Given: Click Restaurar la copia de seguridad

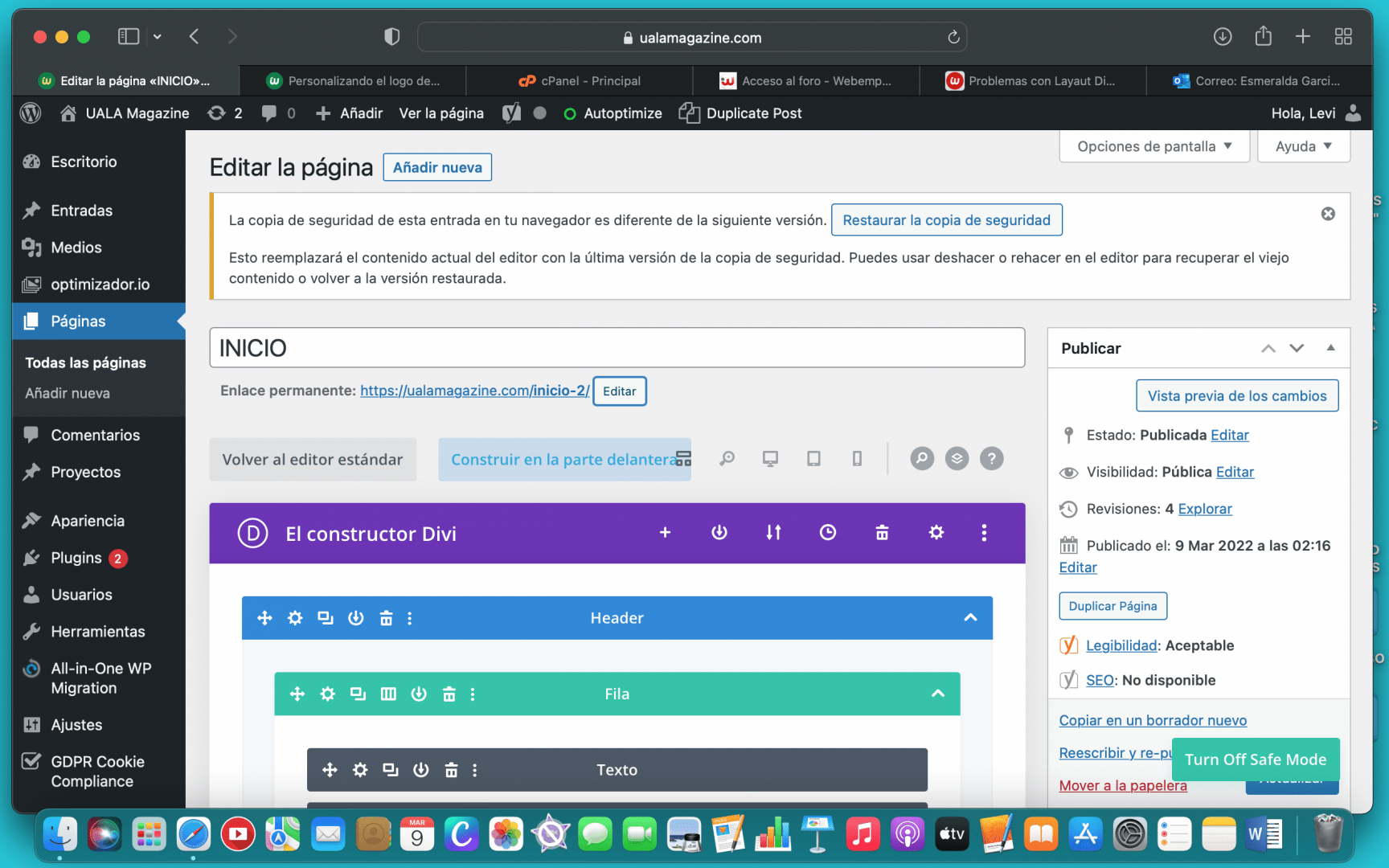Looking at the screenshot, I should coord(946,220).
